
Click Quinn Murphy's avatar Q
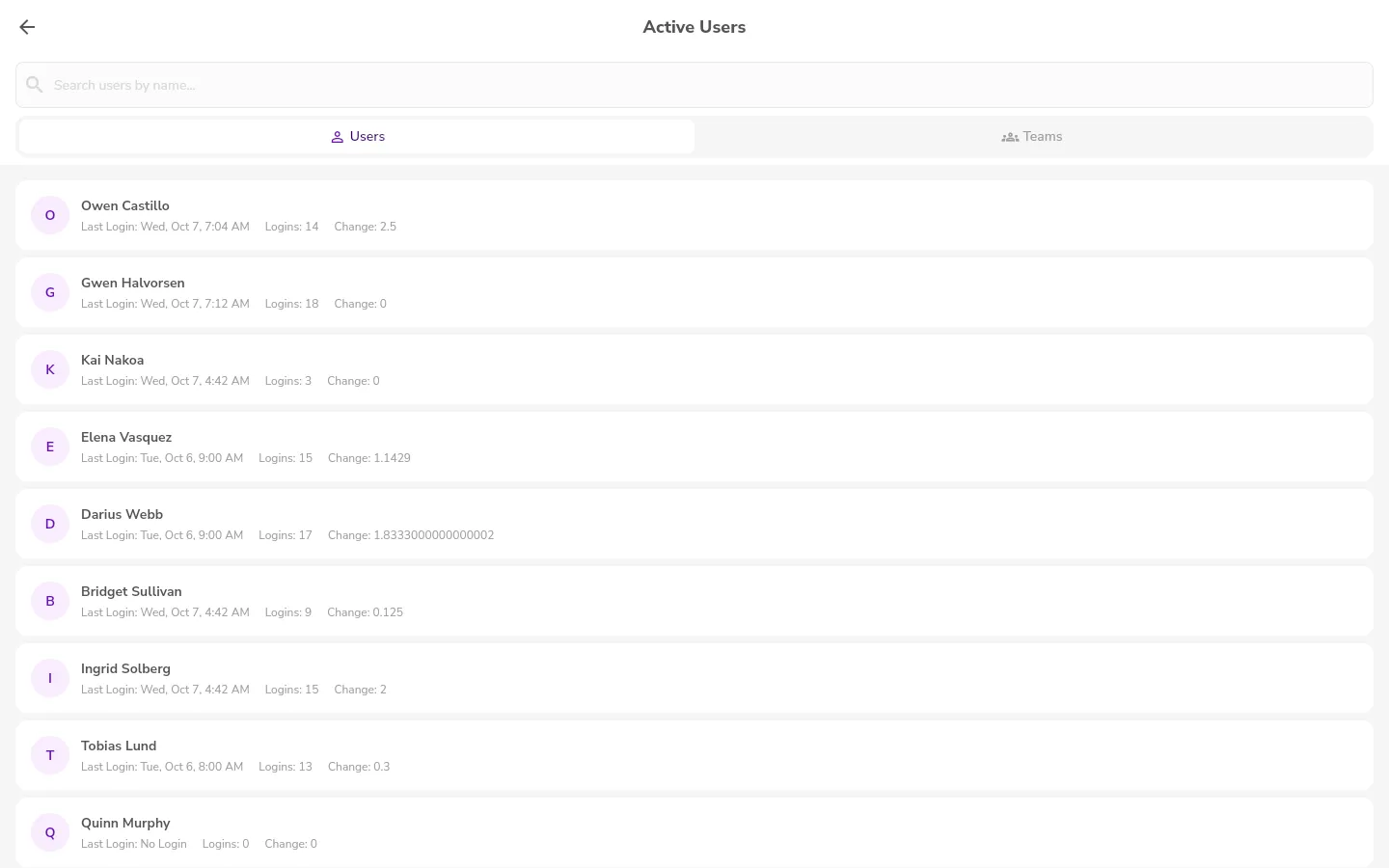(50, 832)
